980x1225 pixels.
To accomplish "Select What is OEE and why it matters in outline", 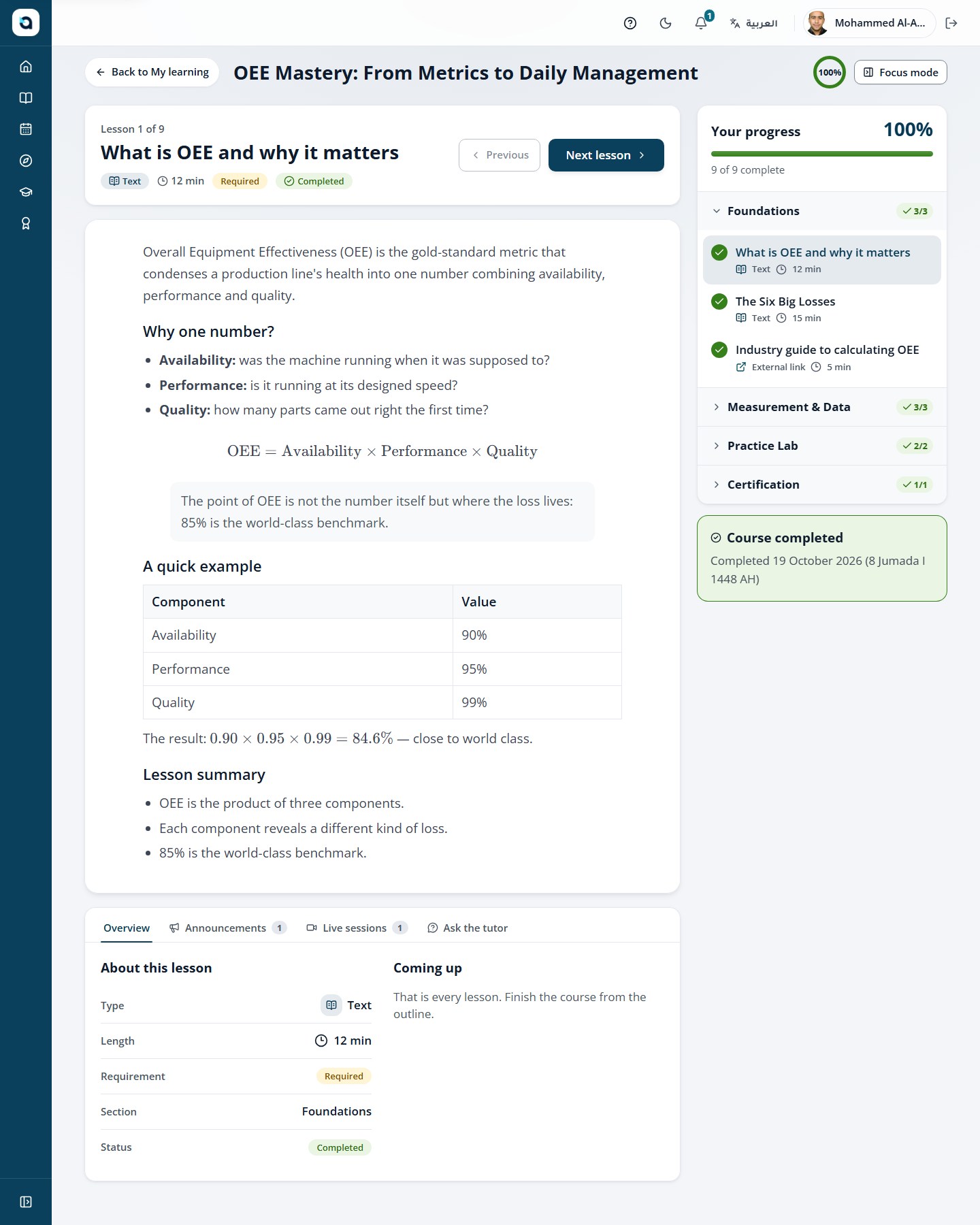I will (822, 260).
